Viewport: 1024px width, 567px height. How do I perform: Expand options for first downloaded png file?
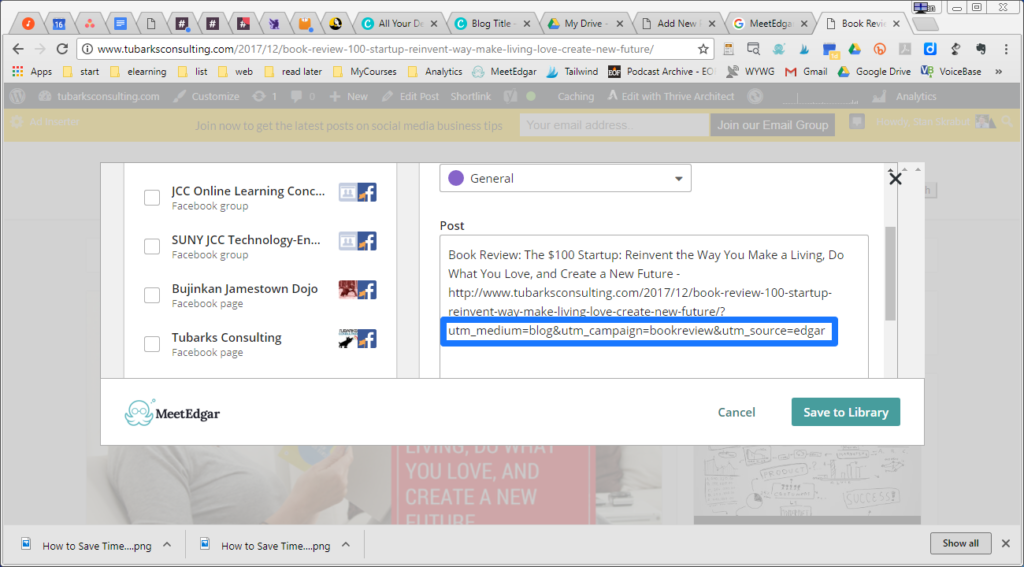[167, 545]
